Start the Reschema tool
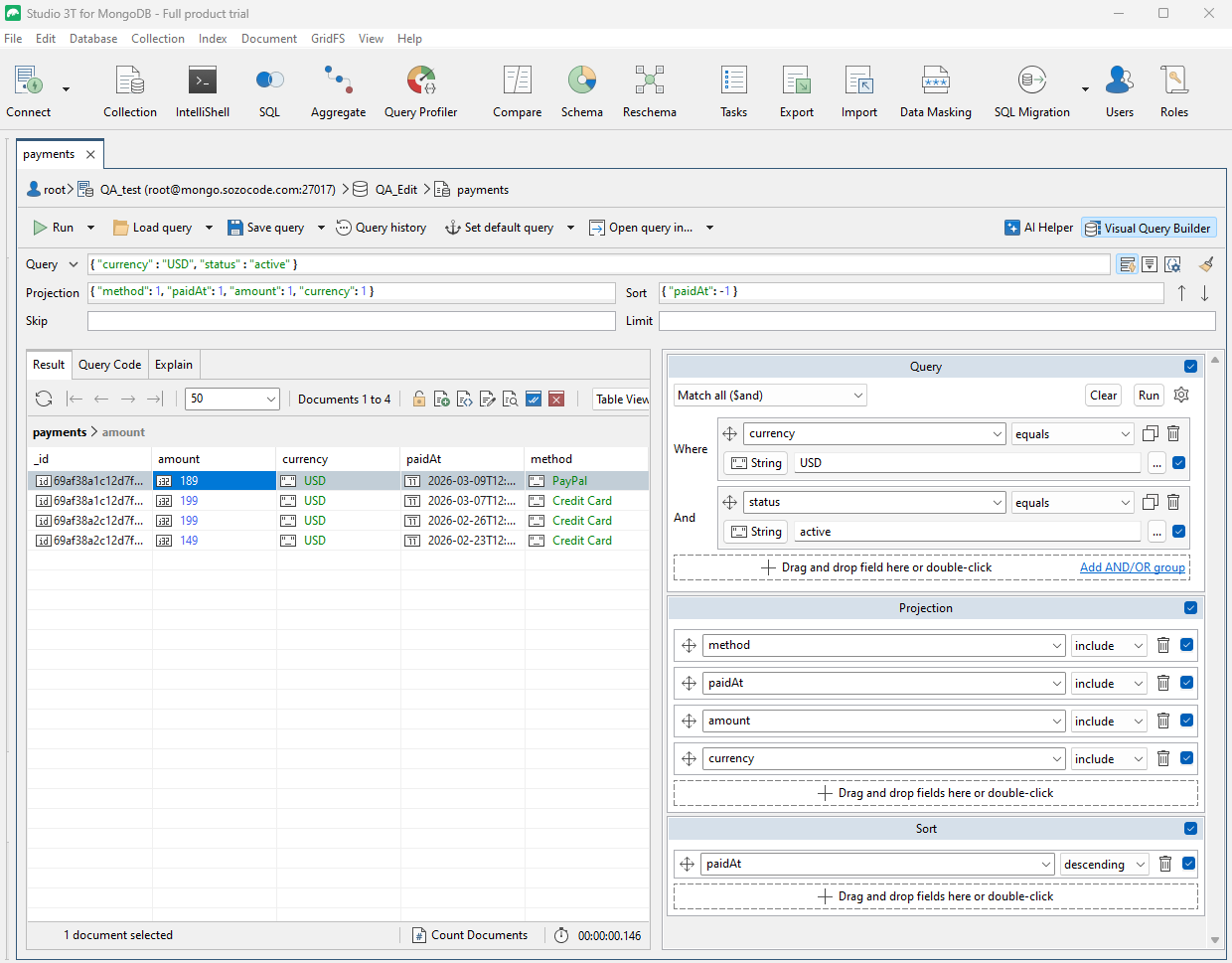Viewport: 1232px width, 963px height. pos(650,91)
